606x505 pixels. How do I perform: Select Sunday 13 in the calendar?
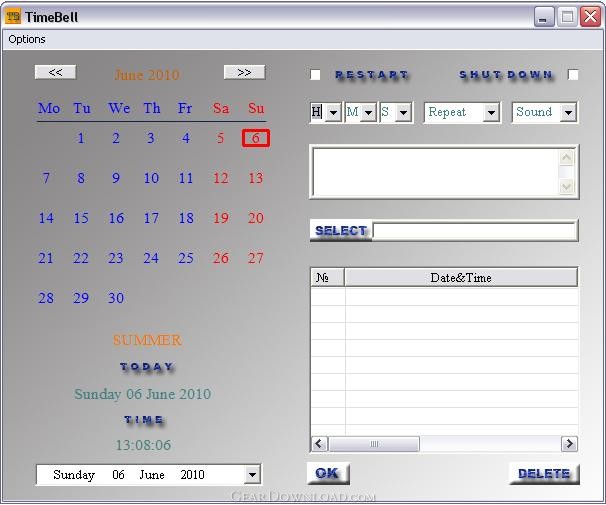click(255, 178)
